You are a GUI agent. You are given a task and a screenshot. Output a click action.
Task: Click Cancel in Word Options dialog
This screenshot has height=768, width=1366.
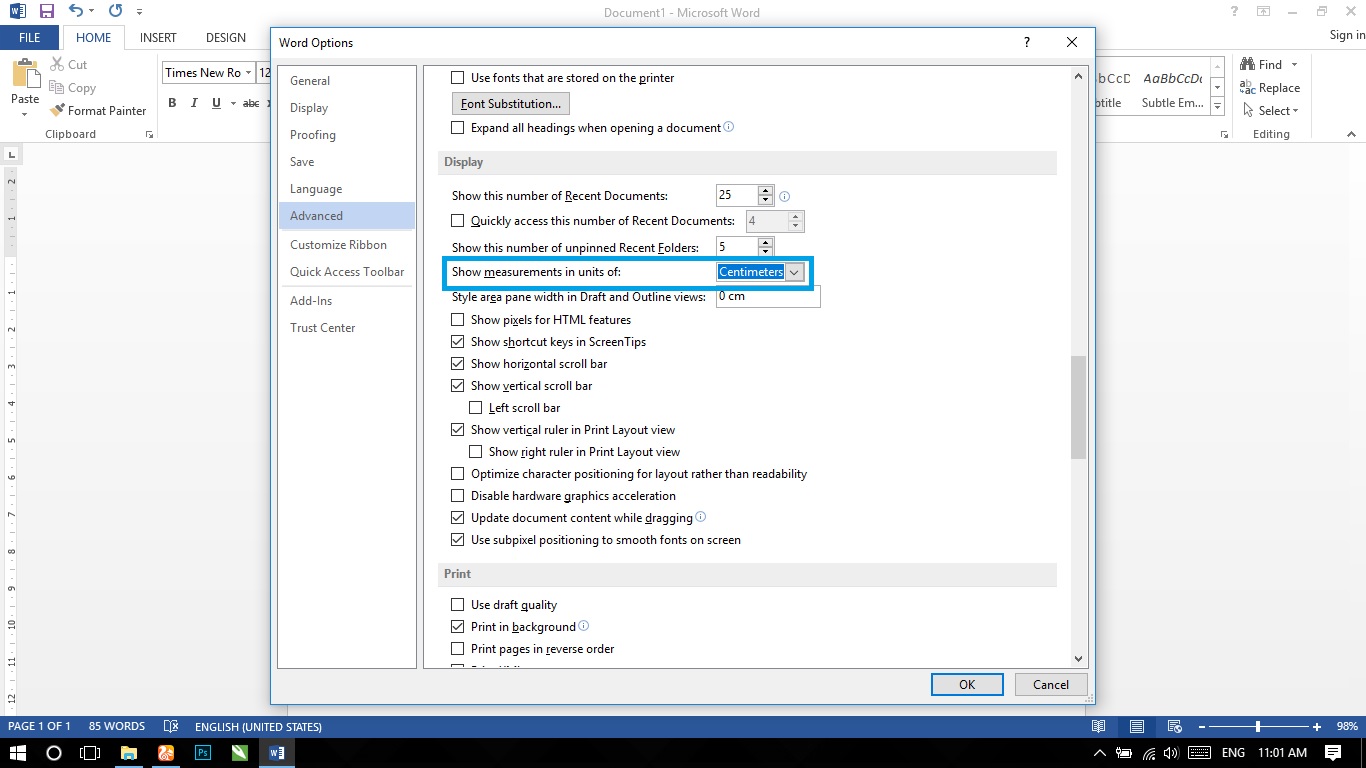pos(1051,685)
